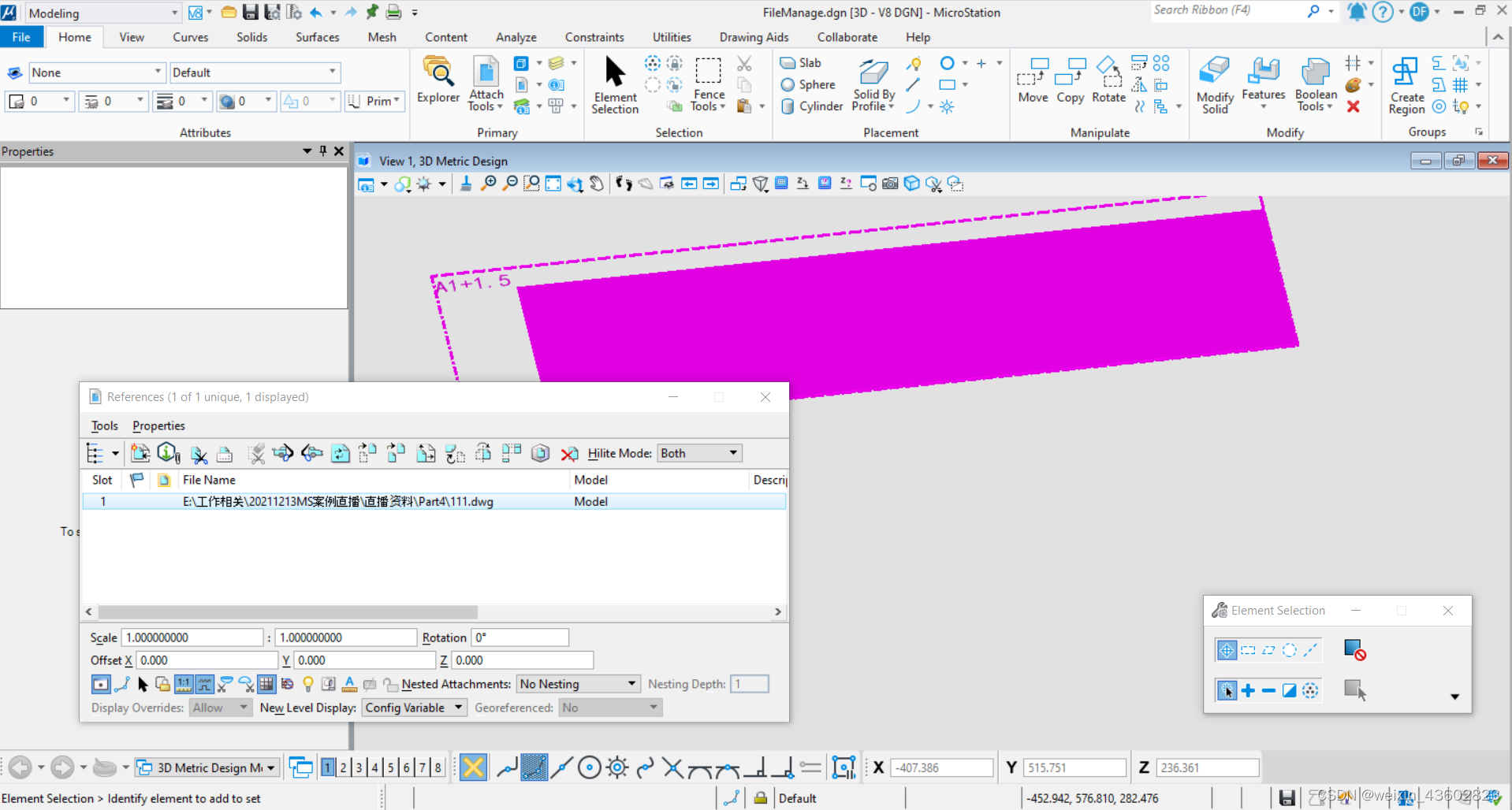The image size is (1512, 810).
Task: Select the Cylinder placement tool
Action: coord(812,106)
